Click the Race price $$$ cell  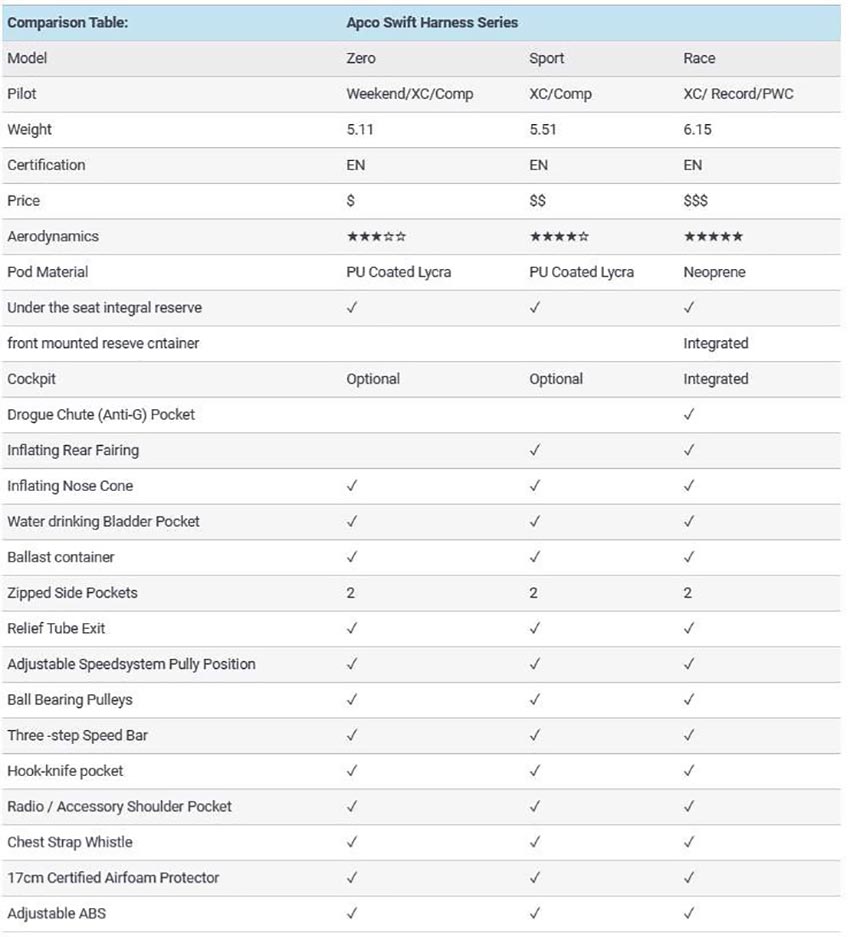[x=696, y=201]
